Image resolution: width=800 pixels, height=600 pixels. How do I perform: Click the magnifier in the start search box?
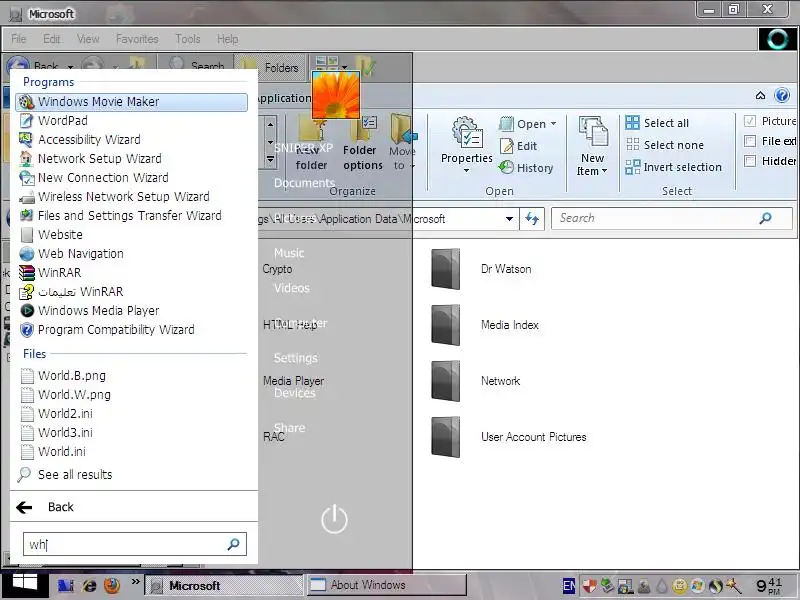click(x=233, y=544)
